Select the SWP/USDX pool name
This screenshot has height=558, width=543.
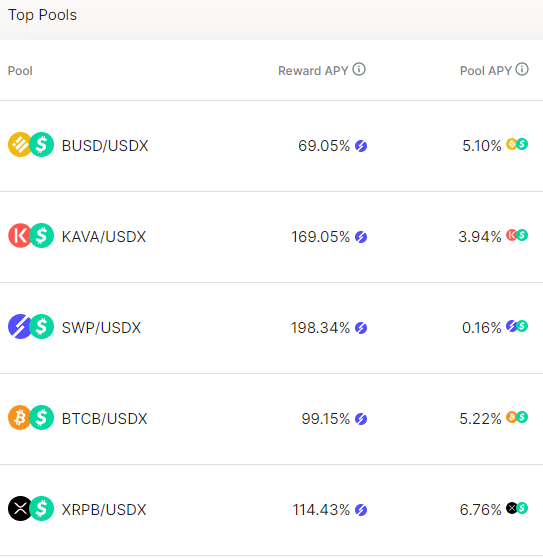point(101,328)
